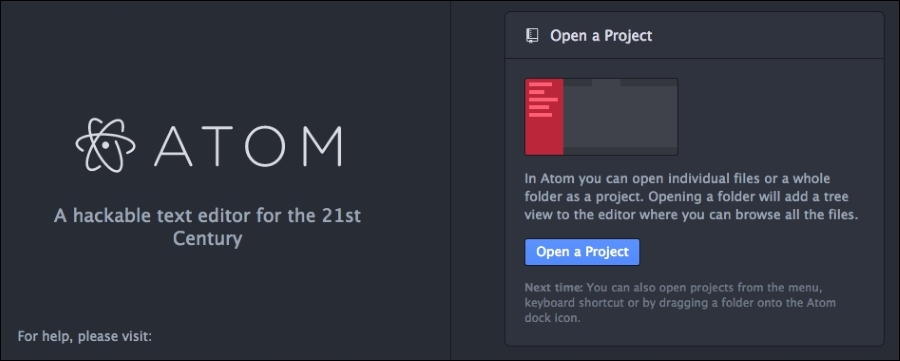This screenshot has width=900, height=361.
Task: Click the red tree view sidebar in illustration
Action: (544, 117)
